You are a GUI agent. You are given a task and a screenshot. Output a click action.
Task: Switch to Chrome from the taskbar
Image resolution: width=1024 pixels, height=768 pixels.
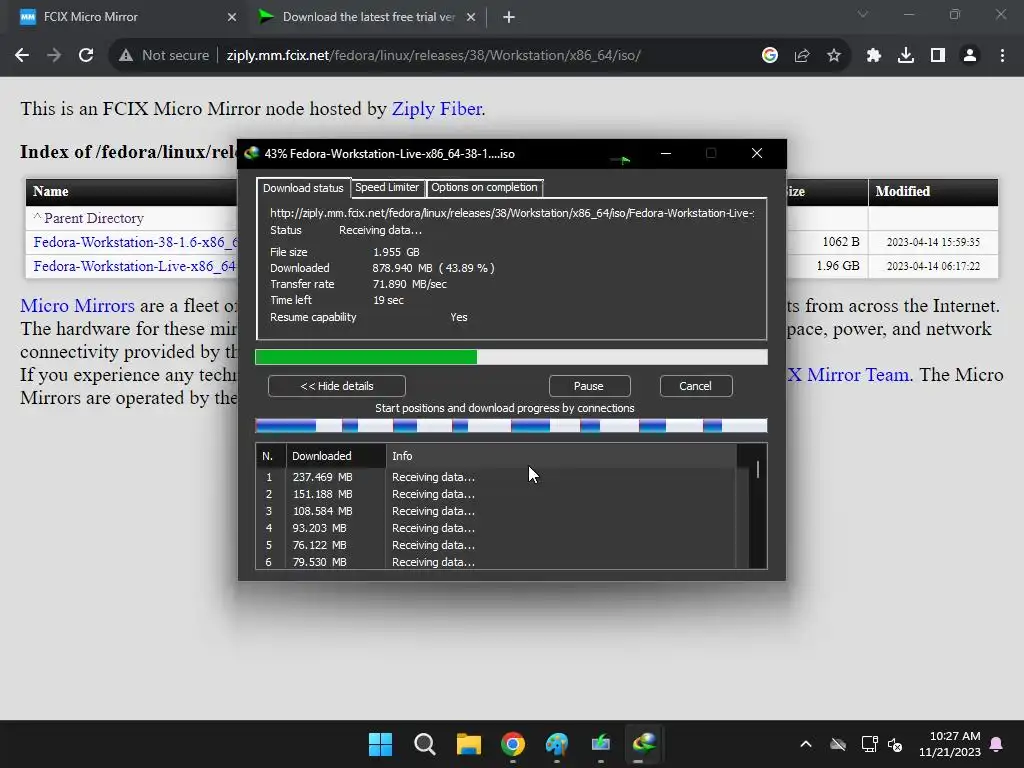(x=513, y=744)
